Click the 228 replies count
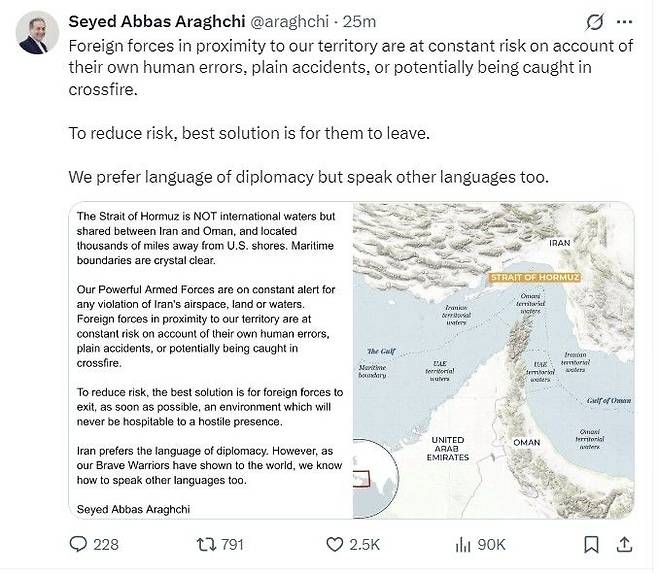658x573 pixels. click(106, 544)
